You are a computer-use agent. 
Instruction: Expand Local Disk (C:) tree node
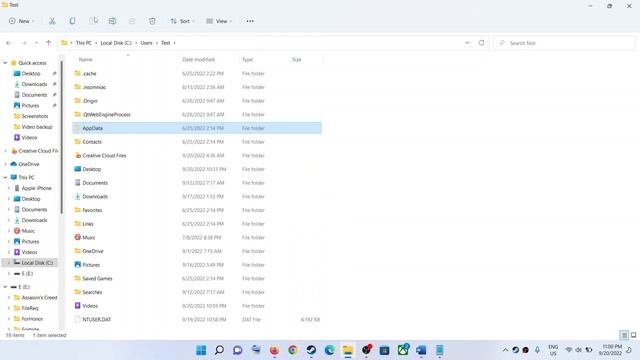(9, 263)
